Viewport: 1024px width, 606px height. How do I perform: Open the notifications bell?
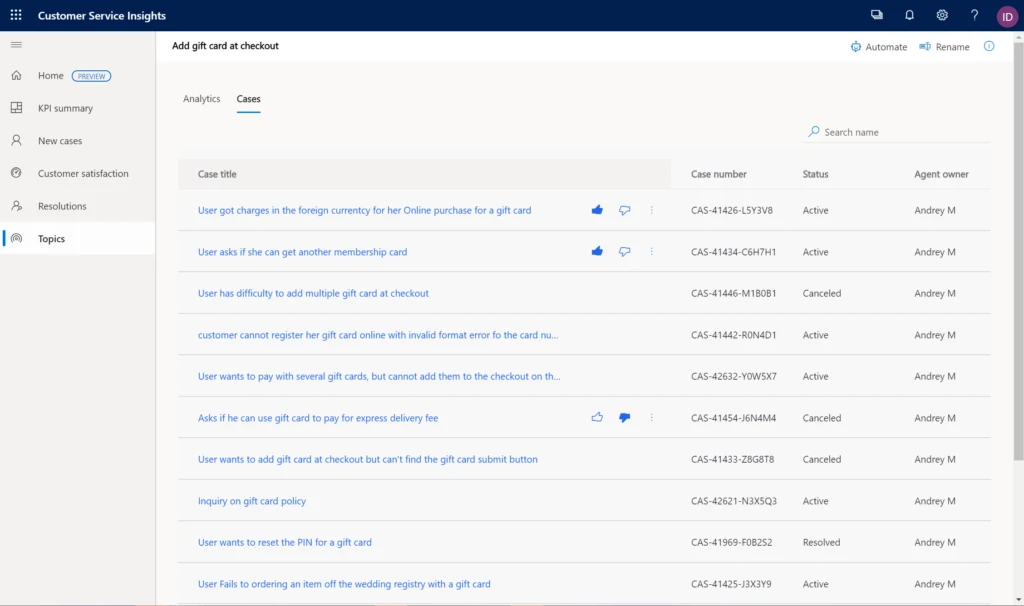(910, 15)
